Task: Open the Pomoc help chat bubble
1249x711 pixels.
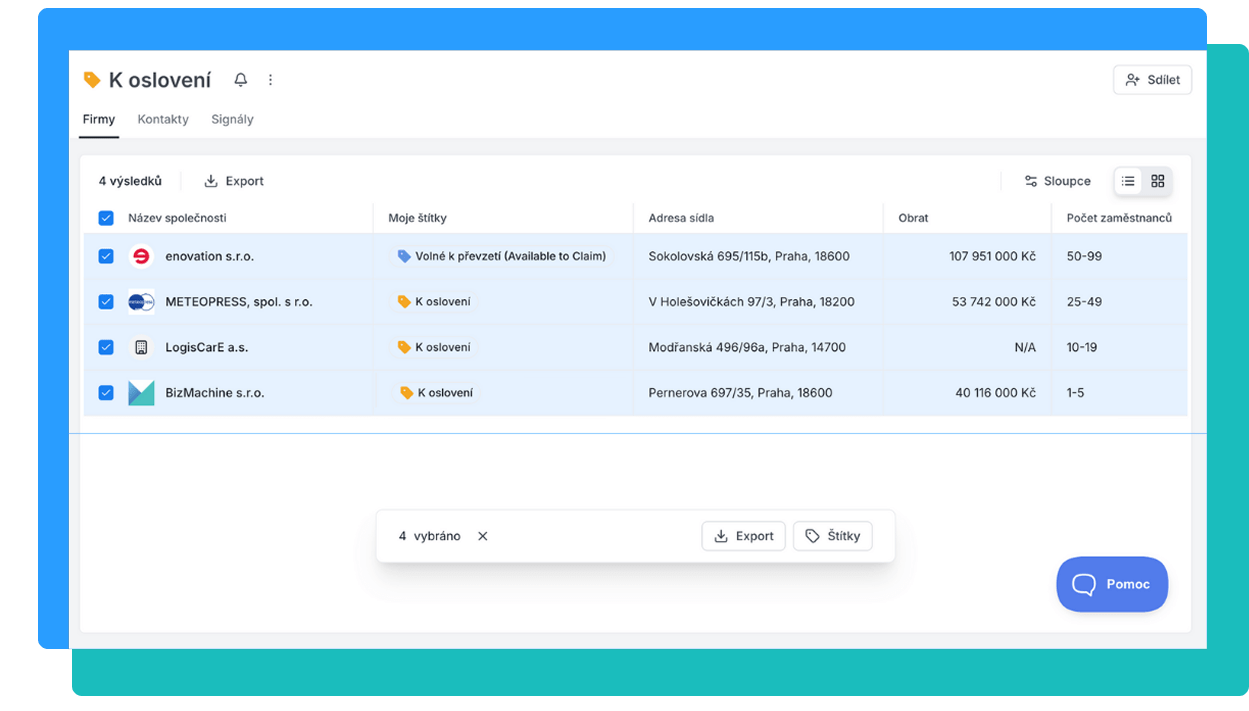Action: point(1112,584)
